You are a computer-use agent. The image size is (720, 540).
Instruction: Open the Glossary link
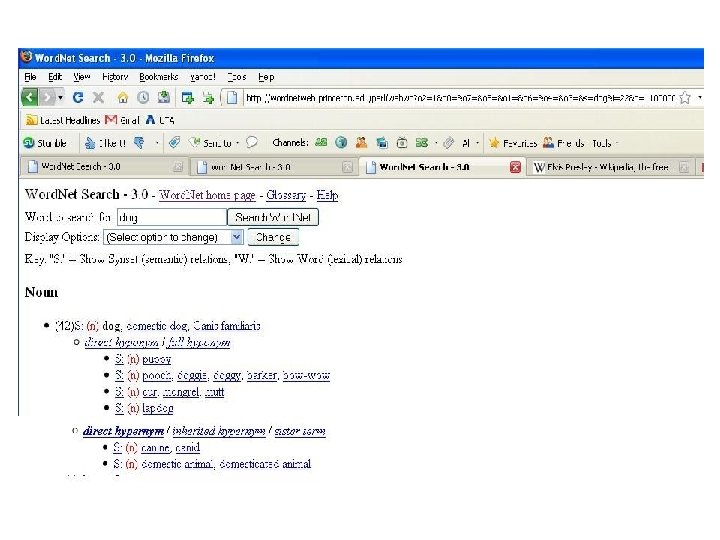click(286, 195)
